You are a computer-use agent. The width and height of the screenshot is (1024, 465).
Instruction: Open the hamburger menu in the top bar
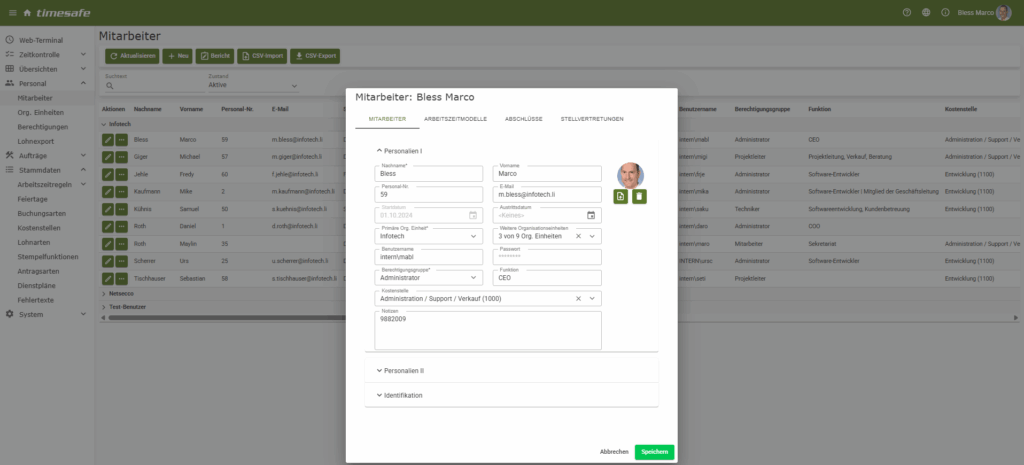12,13
